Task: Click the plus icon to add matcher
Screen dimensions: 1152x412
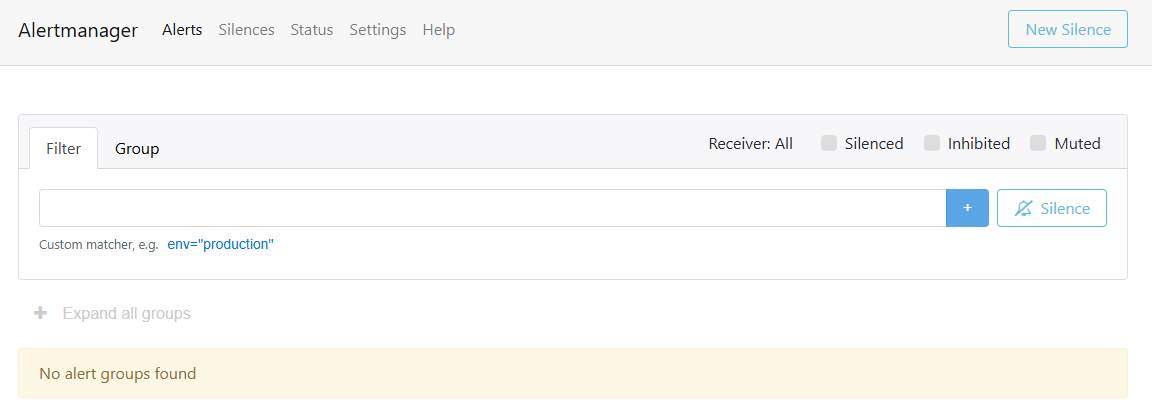Action: point(967,208)
